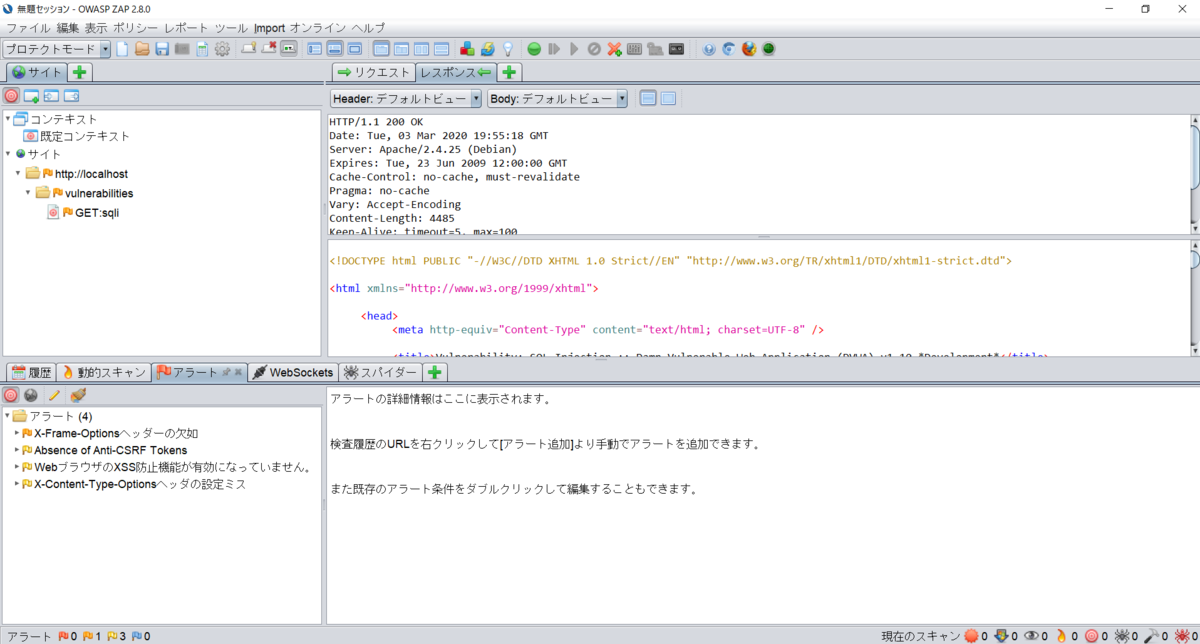Add a tab beside the レスポンス tab
Viewport: 1200px width, 644px height.
pos(509,72)
